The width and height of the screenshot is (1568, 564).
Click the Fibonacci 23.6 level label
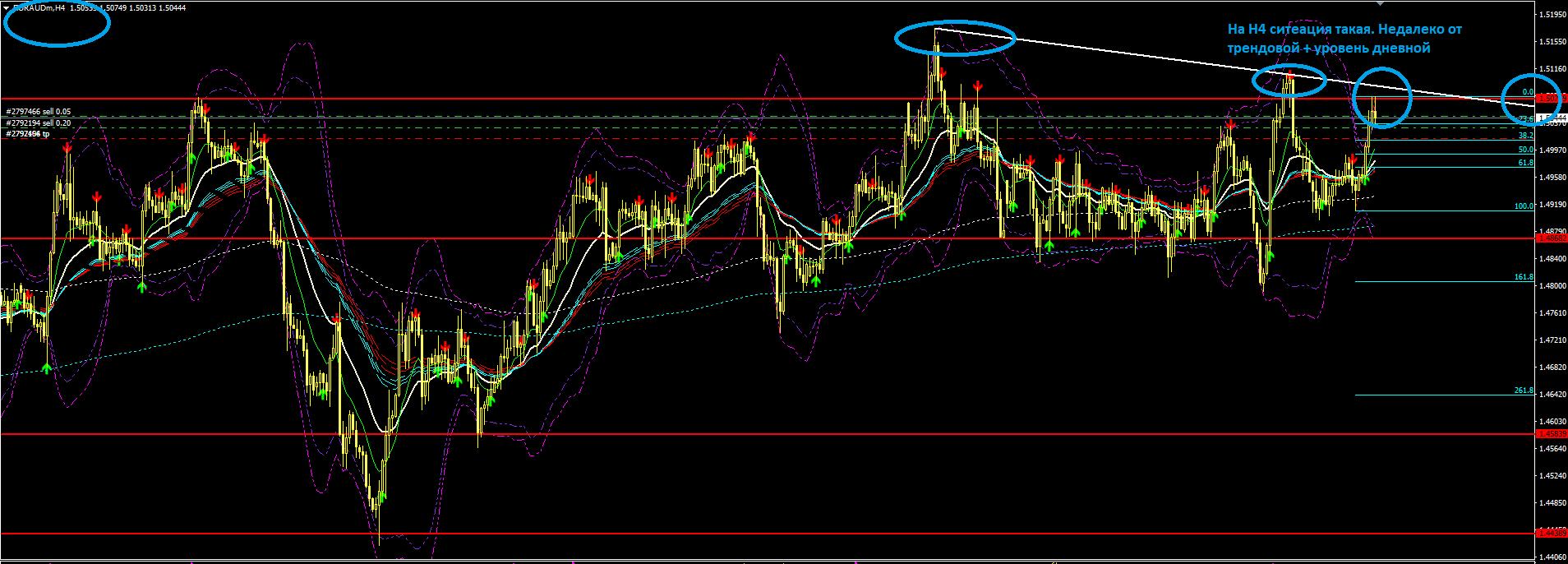(1526, 118)
